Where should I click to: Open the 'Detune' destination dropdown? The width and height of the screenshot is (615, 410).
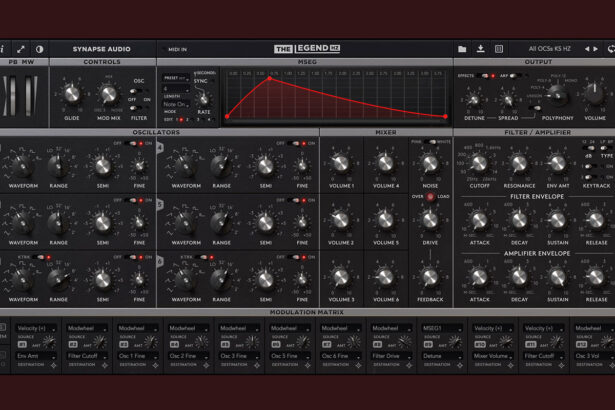442,356
